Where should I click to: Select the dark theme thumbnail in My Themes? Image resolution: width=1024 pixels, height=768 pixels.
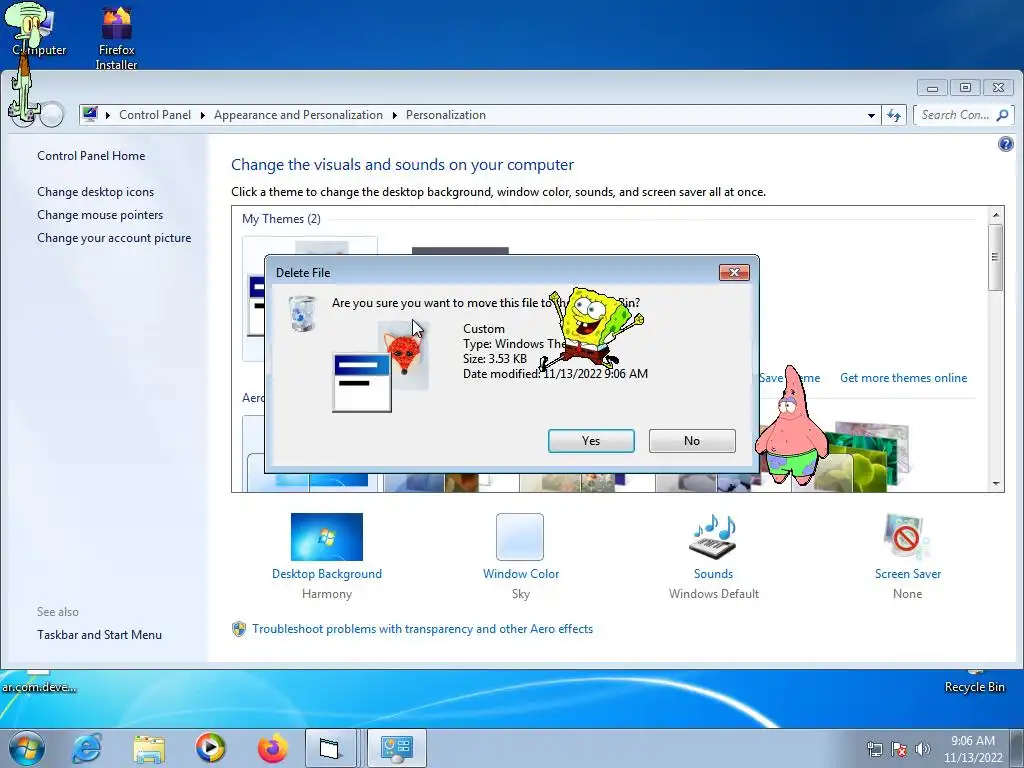pos(460,251)
